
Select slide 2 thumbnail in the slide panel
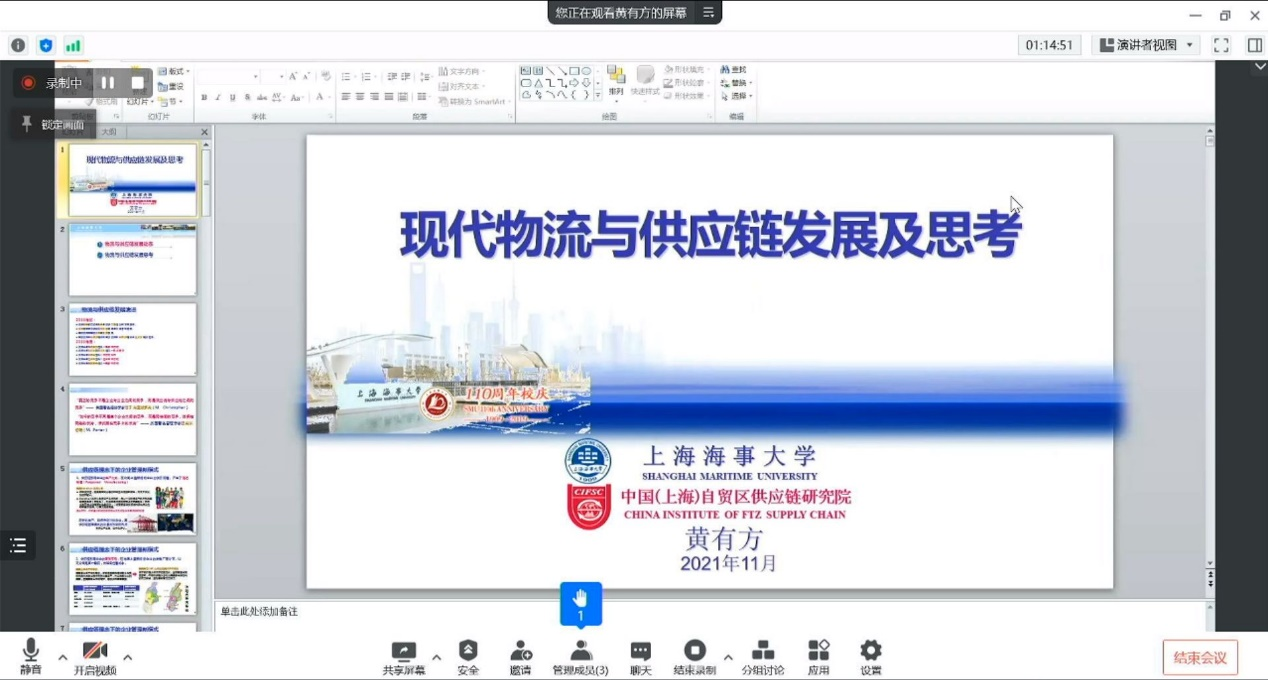pyautogui.click(x=133, y=260)
